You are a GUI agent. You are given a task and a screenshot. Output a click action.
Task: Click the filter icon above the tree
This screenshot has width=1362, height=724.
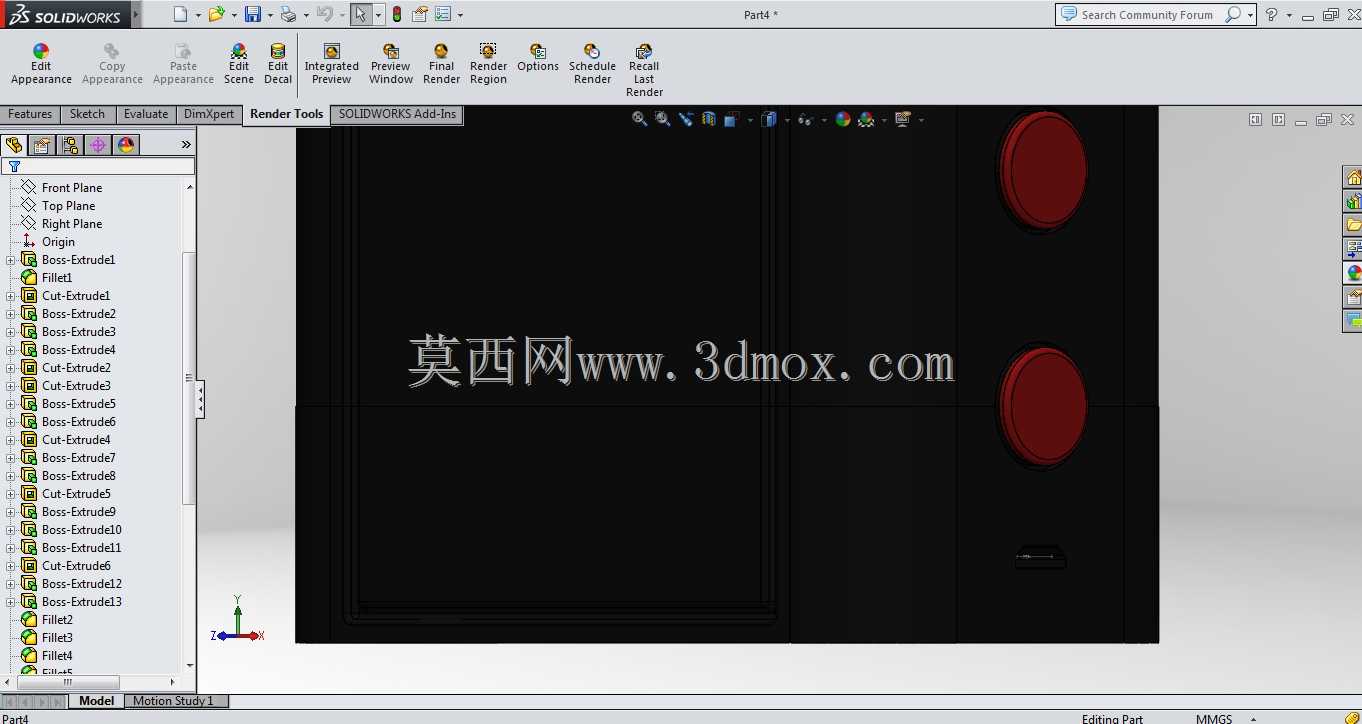(14, 167)
